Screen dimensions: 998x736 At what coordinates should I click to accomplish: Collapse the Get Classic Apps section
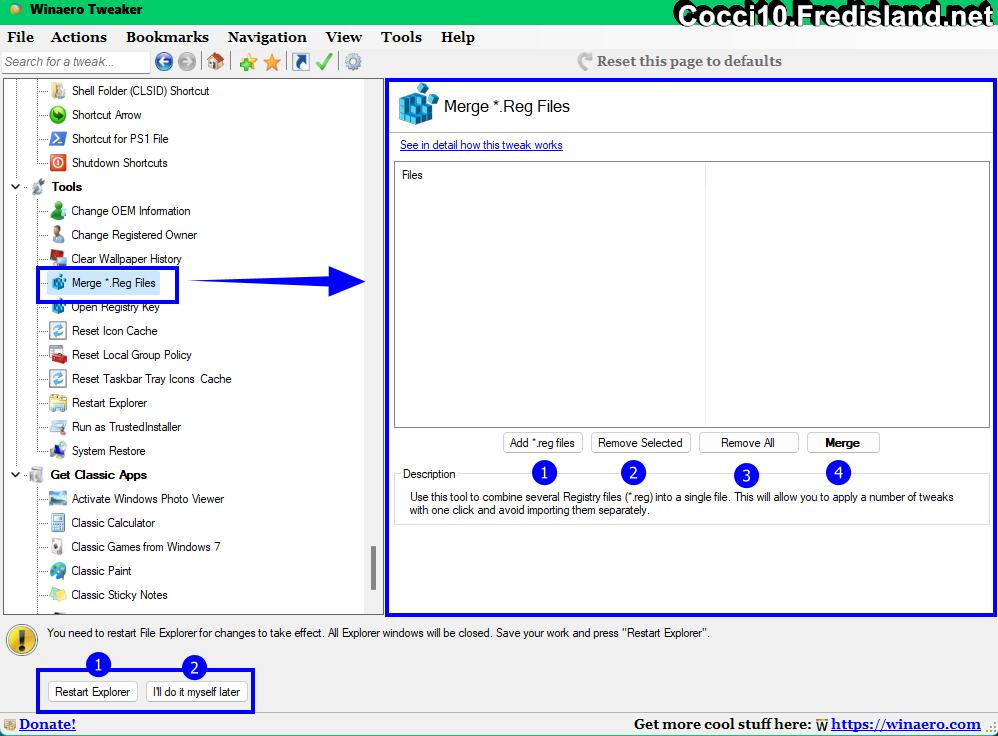point(16,475)
